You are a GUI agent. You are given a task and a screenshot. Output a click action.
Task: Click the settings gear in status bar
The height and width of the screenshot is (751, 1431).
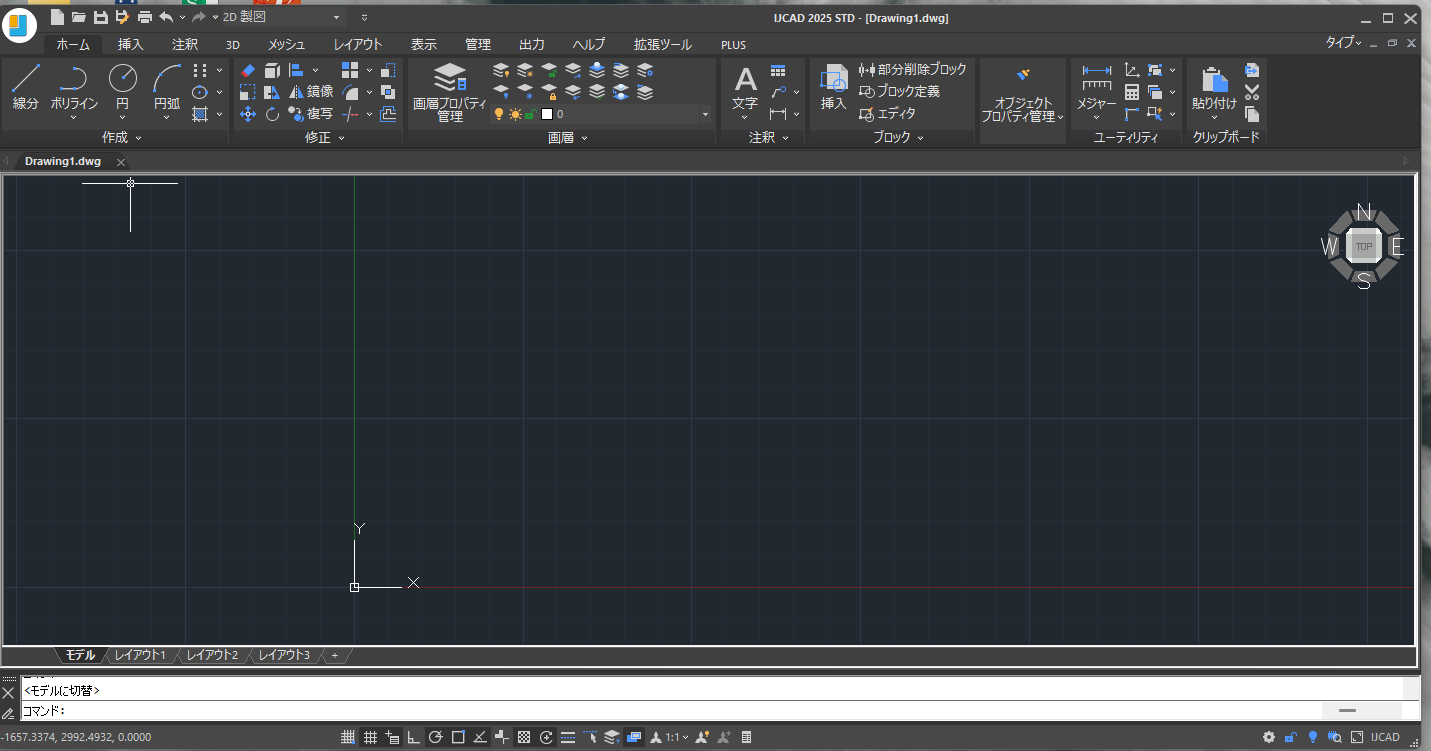(x=1269, y=737)
